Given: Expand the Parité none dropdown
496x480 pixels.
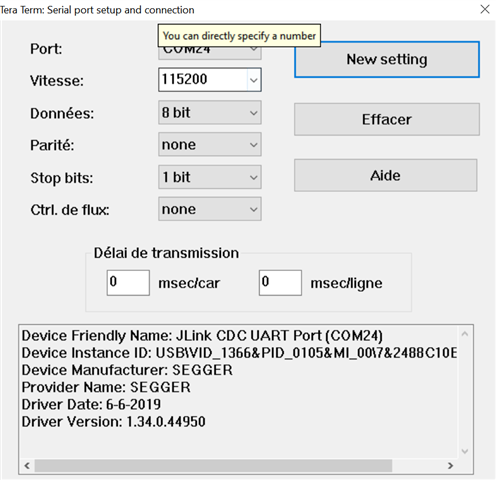Looking at the screenshot, I should (x=210, y=145).
